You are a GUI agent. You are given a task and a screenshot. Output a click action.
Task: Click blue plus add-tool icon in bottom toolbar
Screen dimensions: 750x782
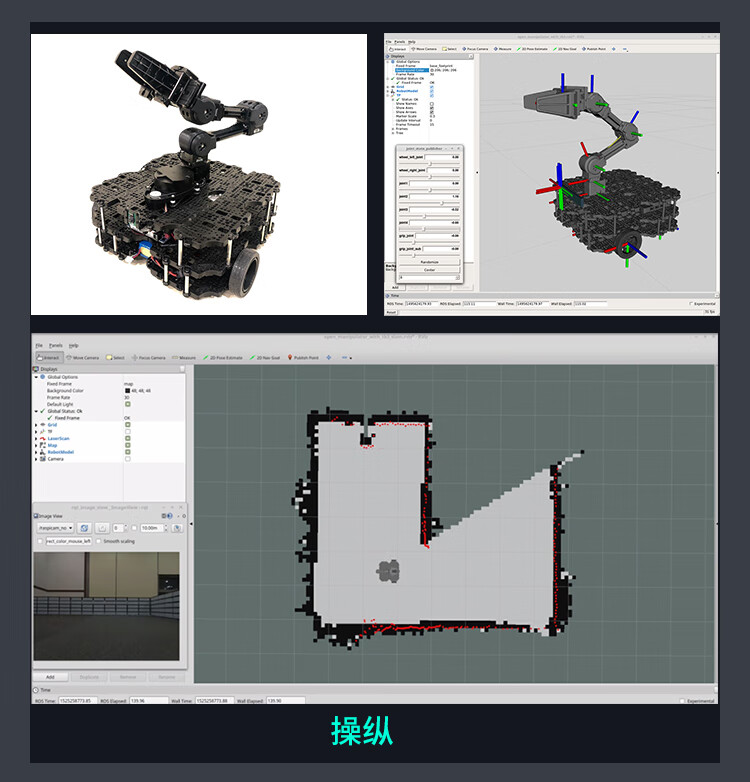329,358
